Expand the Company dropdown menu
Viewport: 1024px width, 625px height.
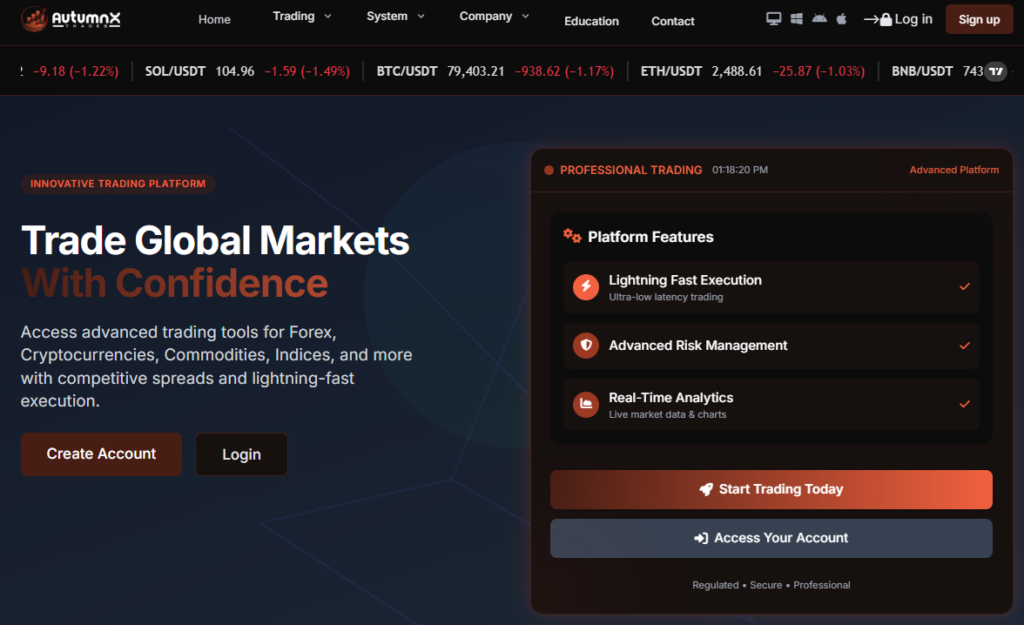[x=494, y=17]
